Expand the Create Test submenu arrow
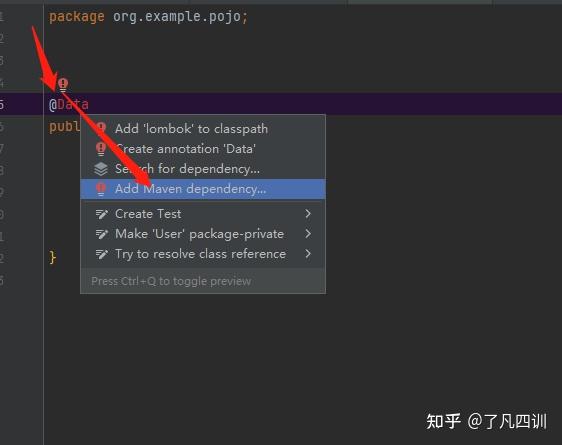The width and height of the screenshot is (562, 445). click(x=308, y=214)
